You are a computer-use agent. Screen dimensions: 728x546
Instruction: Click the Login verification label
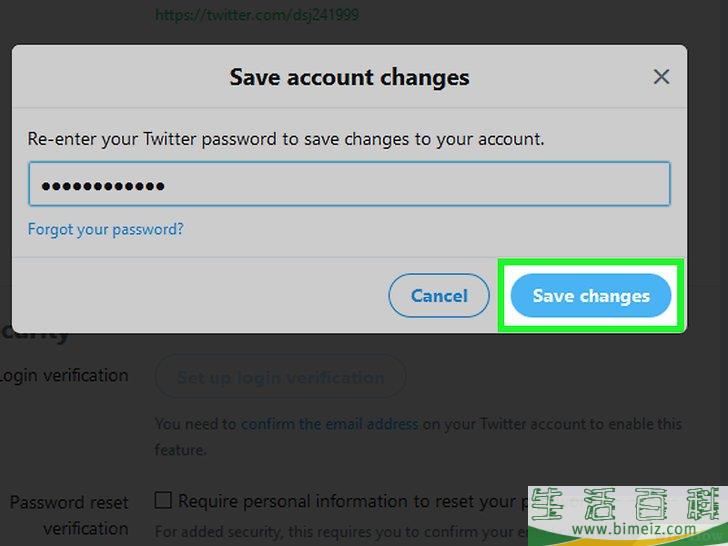coord(64,376)
